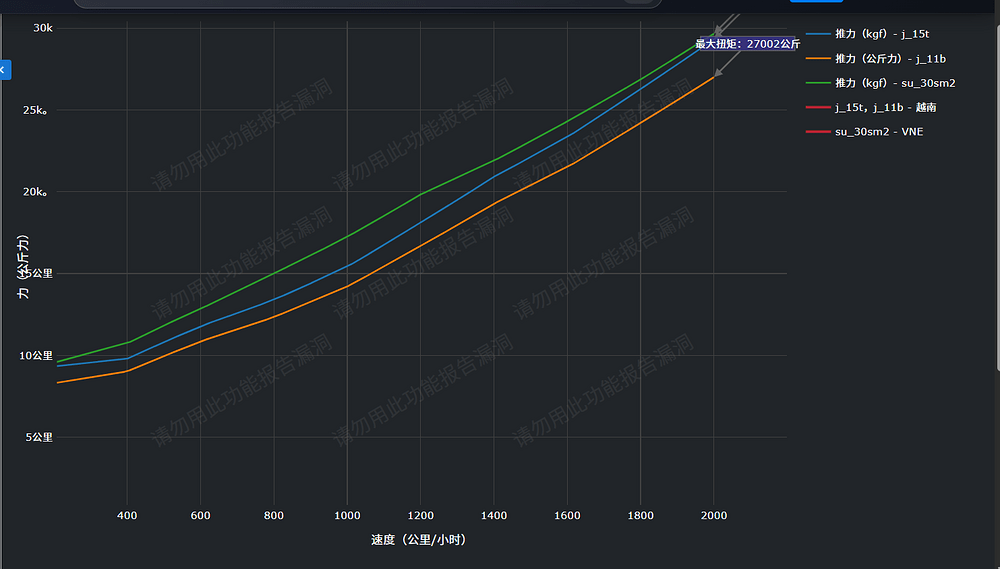Toggle the su_30sm2 - VNE legend entry
The image size is (1000, 569).
879,131
